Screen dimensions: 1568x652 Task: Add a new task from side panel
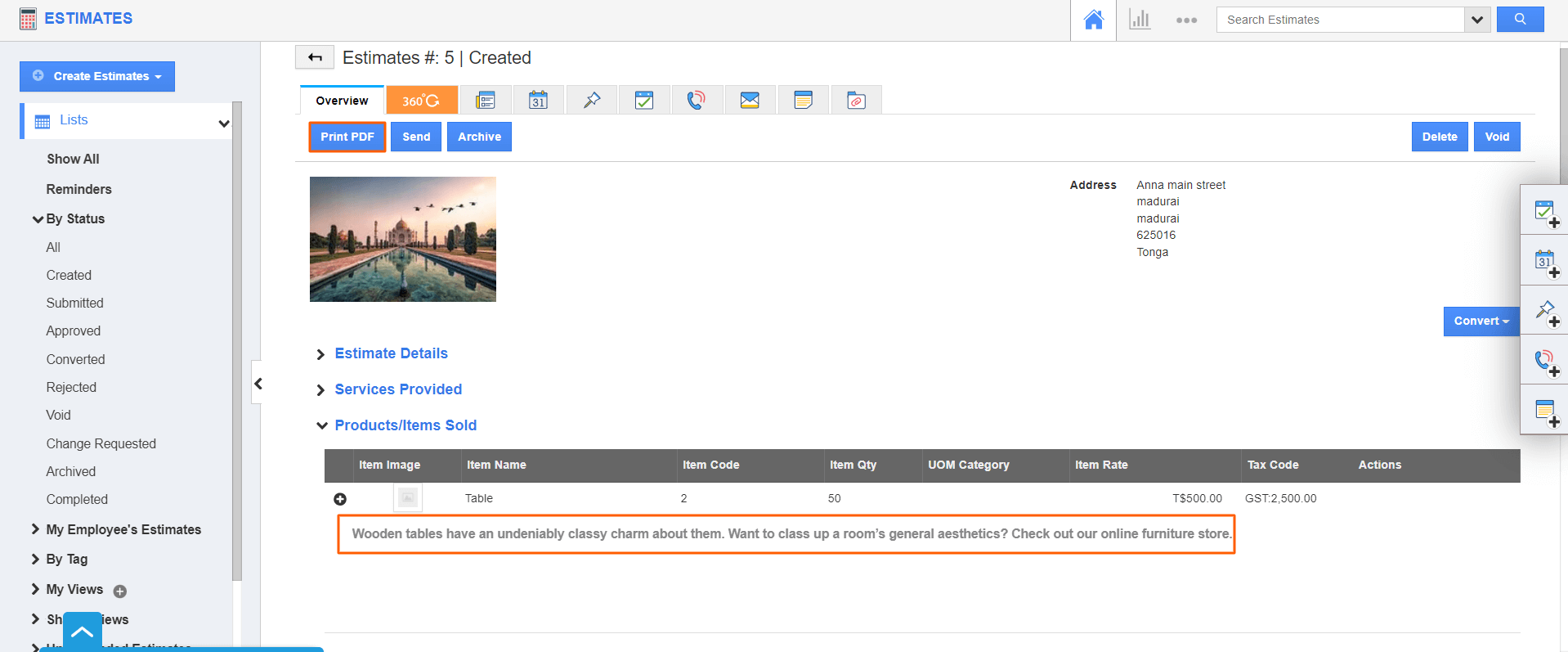coord(1546,213)
